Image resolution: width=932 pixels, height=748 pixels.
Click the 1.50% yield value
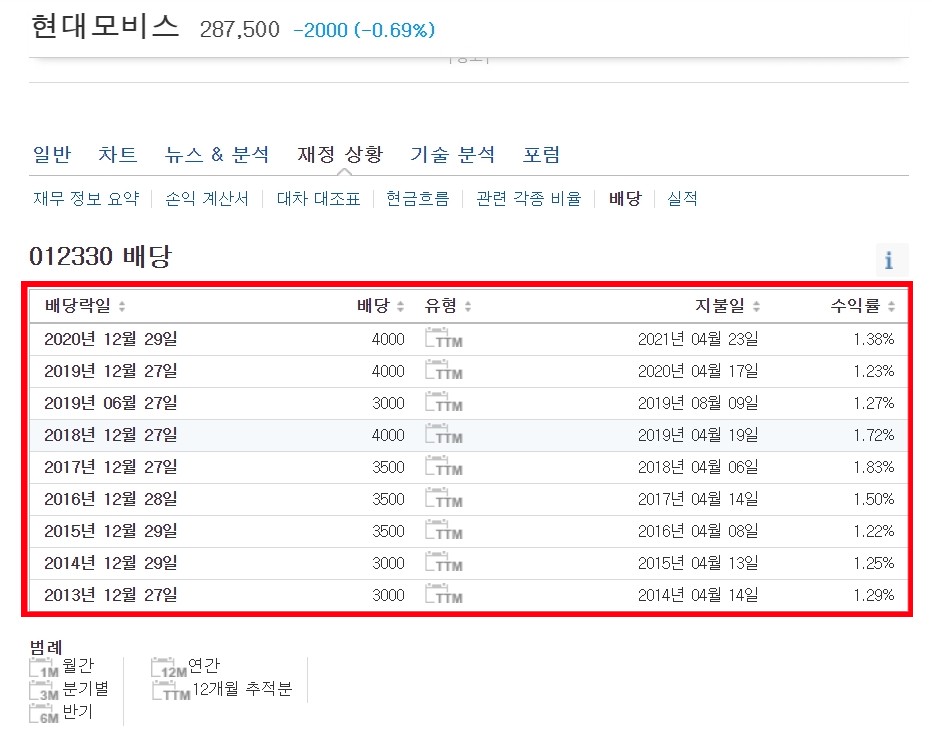(x=874, y=499)
